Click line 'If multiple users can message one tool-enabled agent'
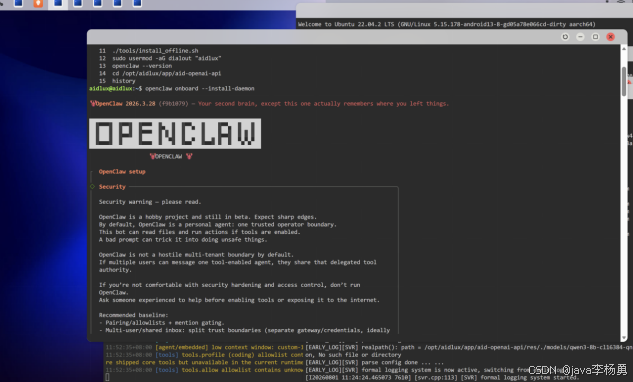Viewport: 633px width, 382px height. pos(237,262)
